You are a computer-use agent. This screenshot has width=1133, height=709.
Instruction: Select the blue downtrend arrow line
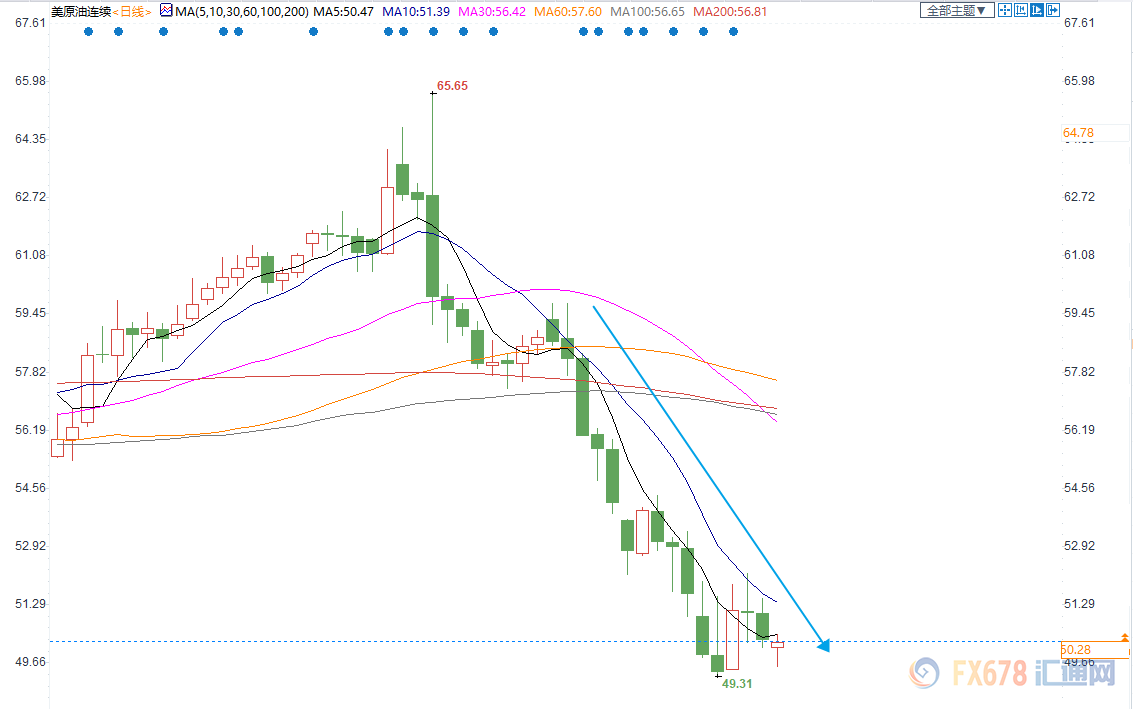[x=710, y=478]
